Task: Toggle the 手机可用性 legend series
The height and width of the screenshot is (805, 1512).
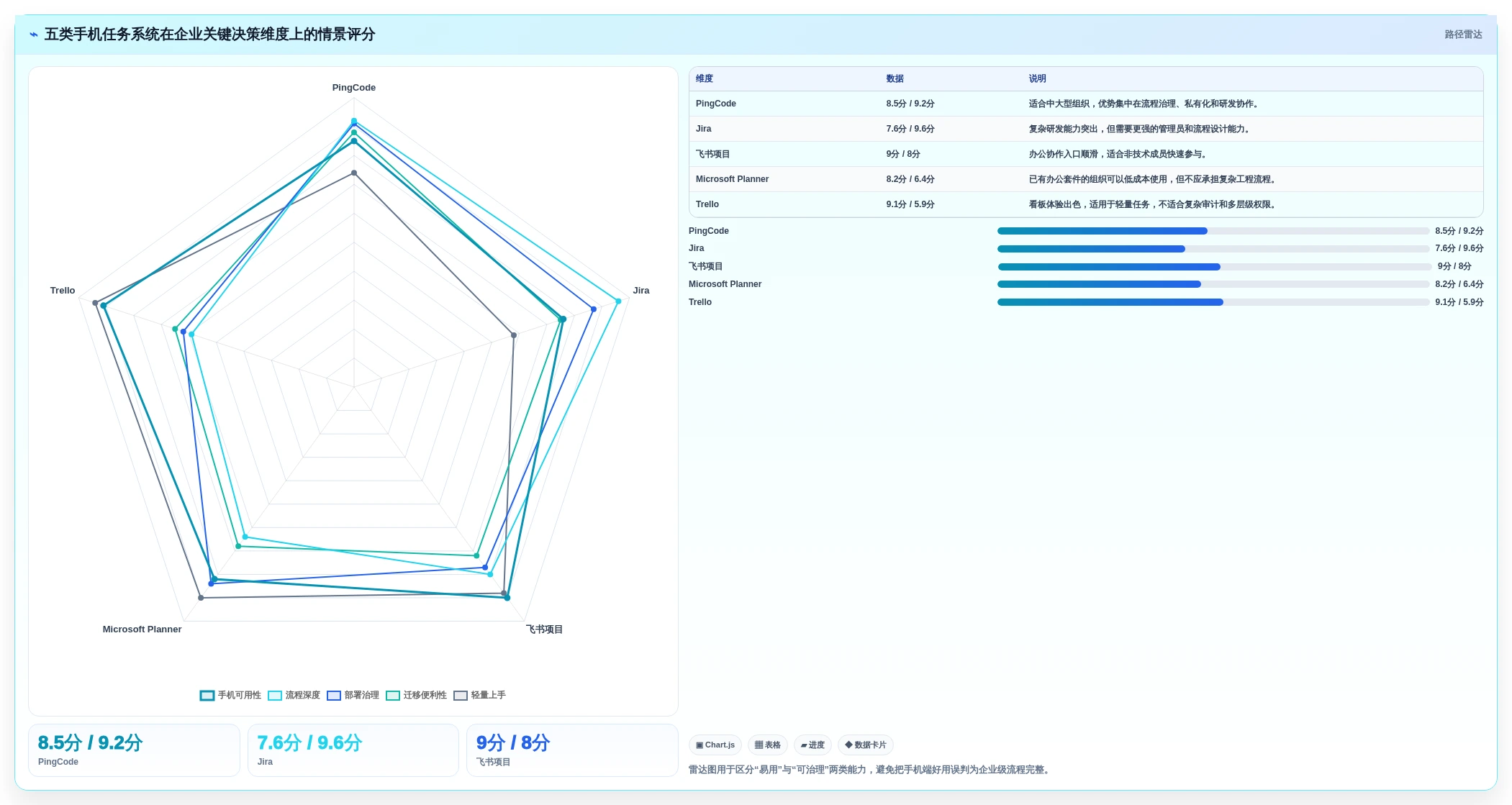Action: (x=230, y=695)
